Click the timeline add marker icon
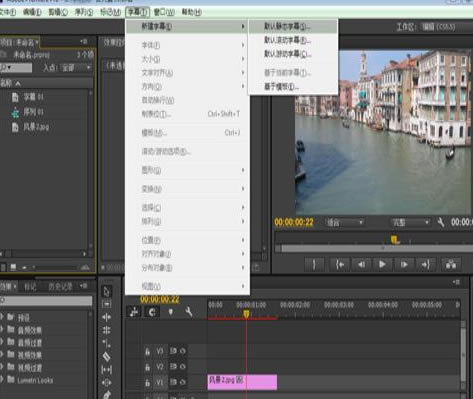473x399 pixels. pyautogui.click(x=171, y=312)
